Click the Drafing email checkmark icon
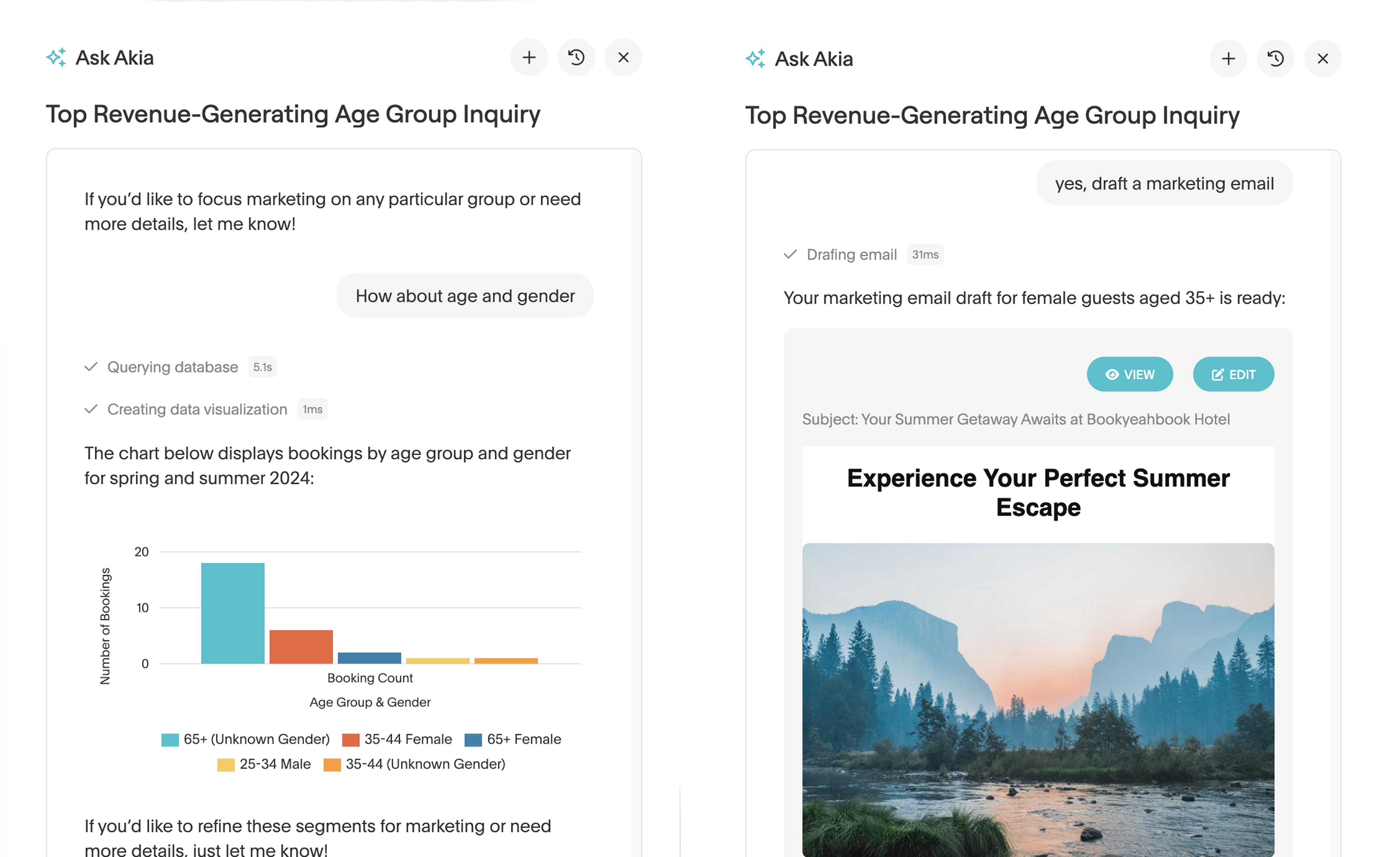 pyautogui.click(x=790, y=254)
